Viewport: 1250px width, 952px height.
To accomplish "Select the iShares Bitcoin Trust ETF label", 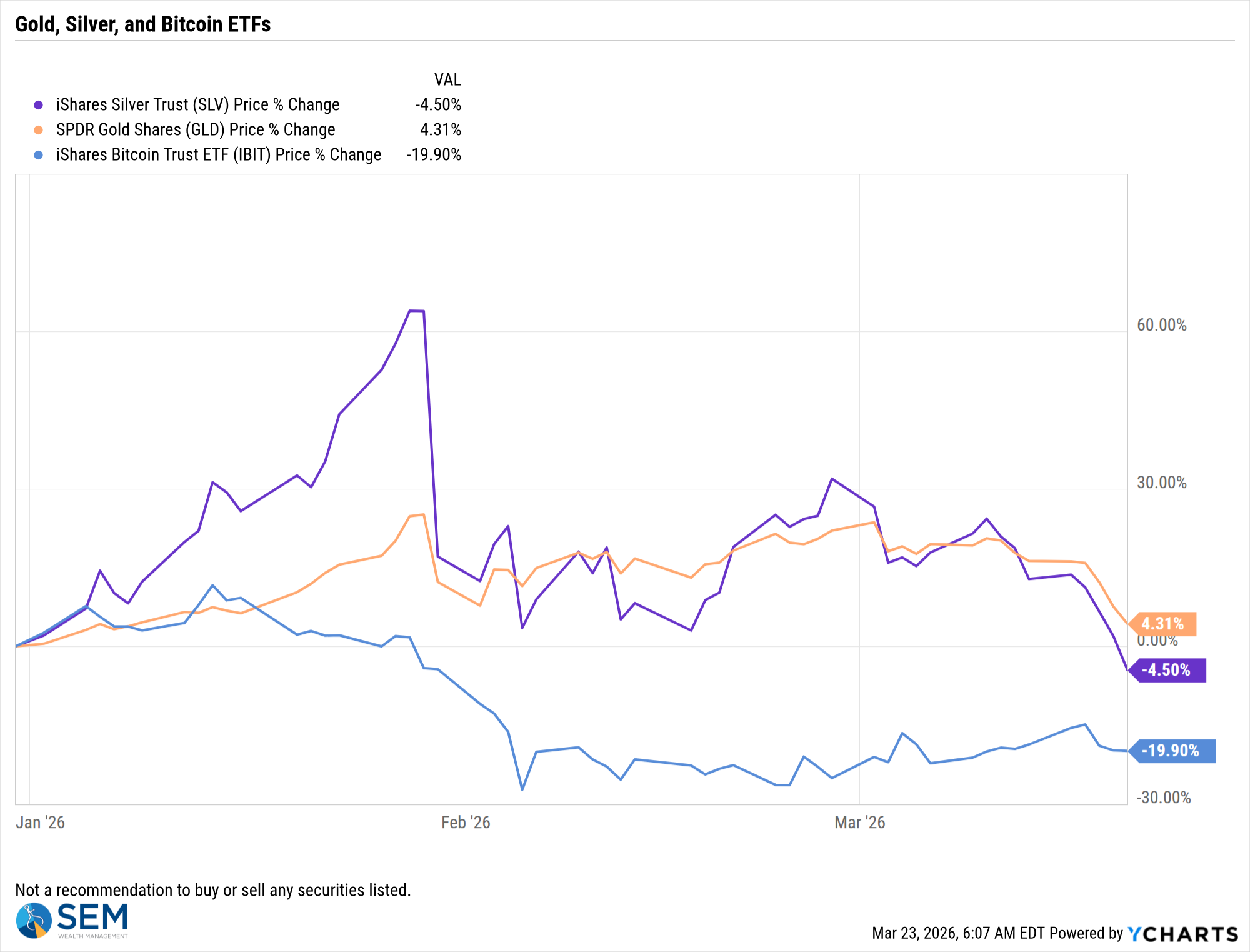I will click(219, 155).
